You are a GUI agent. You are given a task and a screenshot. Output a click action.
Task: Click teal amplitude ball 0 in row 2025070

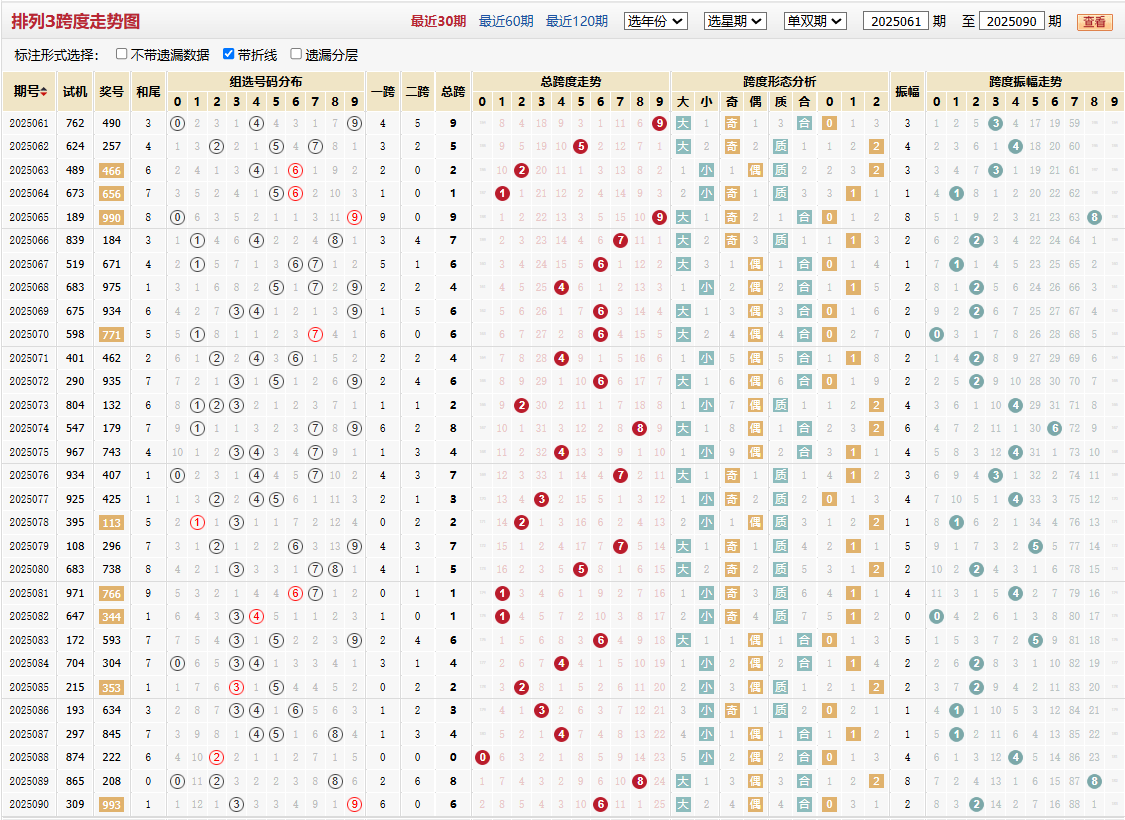pyautogui.click(x=936, y=334)
